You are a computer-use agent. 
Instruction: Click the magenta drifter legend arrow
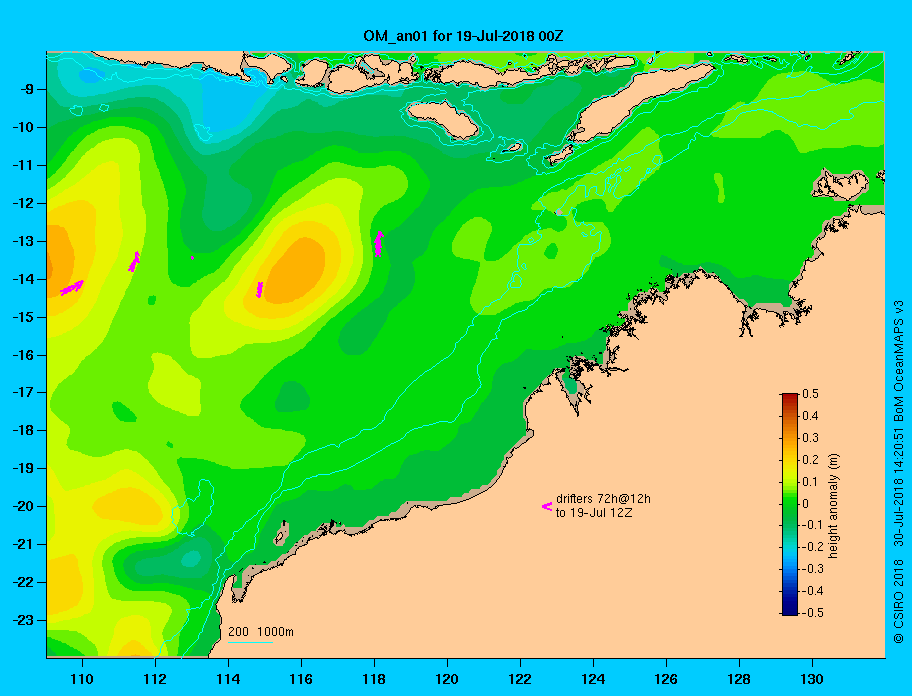pos(547,506)
